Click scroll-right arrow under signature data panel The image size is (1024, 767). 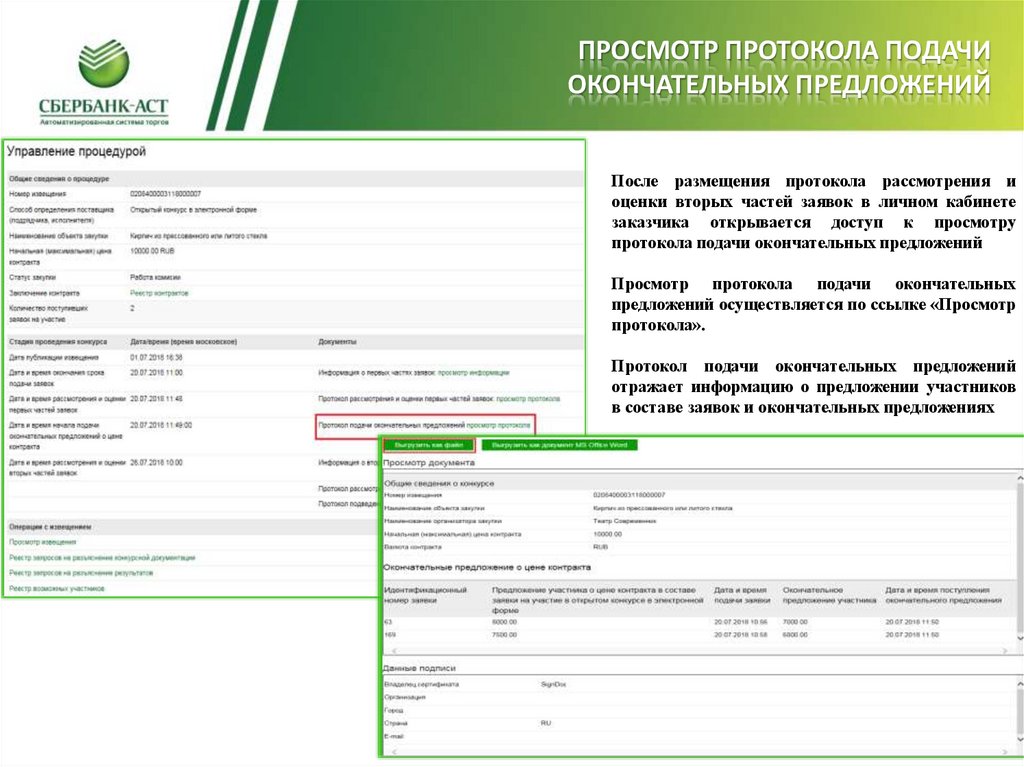point(1006,753)
